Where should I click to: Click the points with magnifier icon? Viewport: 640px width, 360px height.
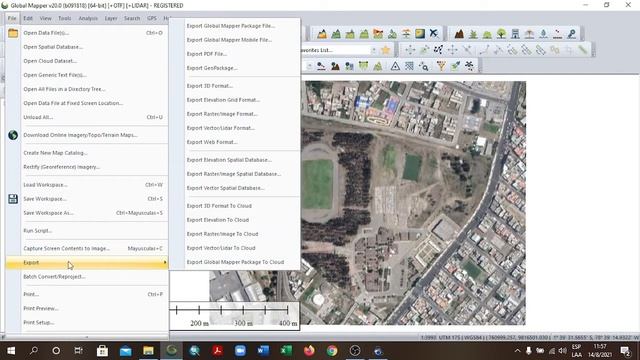[424, 66]
